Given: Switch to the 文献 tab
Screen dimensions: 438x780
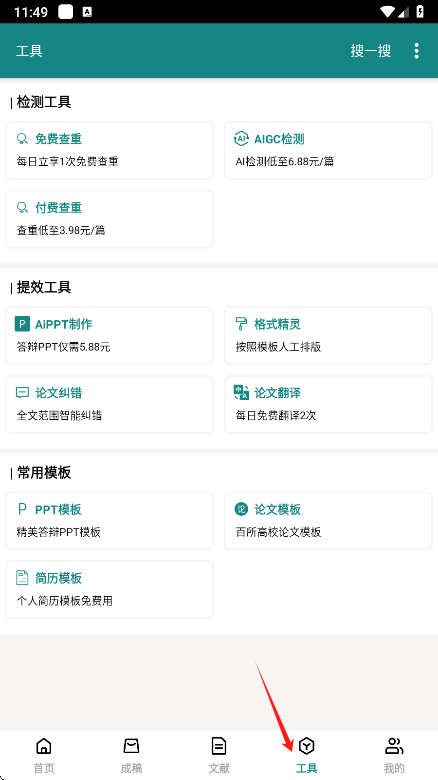Looking at the screenshot, I should pos(219,755).
